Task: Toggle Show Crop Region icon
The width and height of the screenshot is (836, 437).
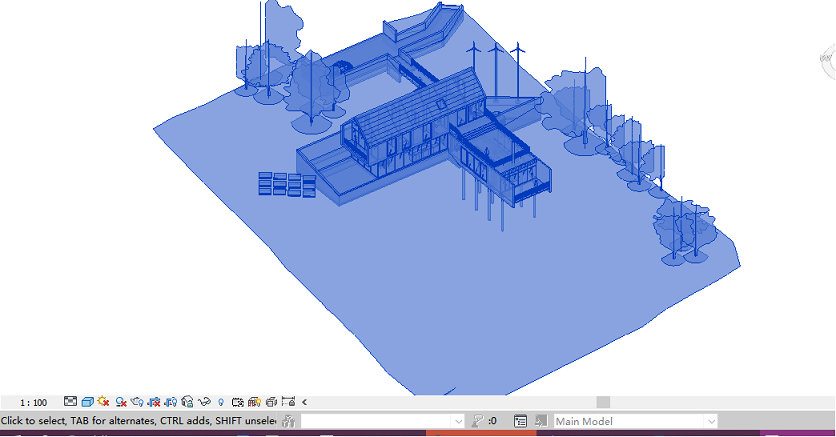Action: (171, 402)
